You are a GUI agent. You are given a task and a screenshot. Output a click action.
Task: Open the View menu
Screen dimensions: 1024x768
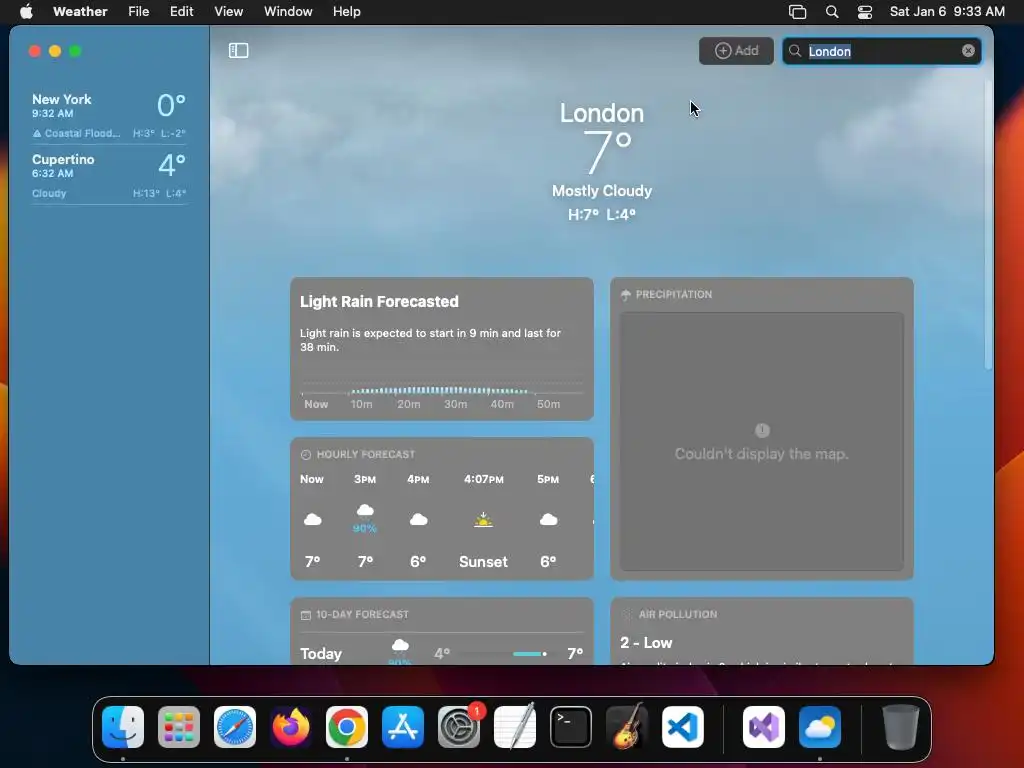pyautogui.click(x=229, y=12)
